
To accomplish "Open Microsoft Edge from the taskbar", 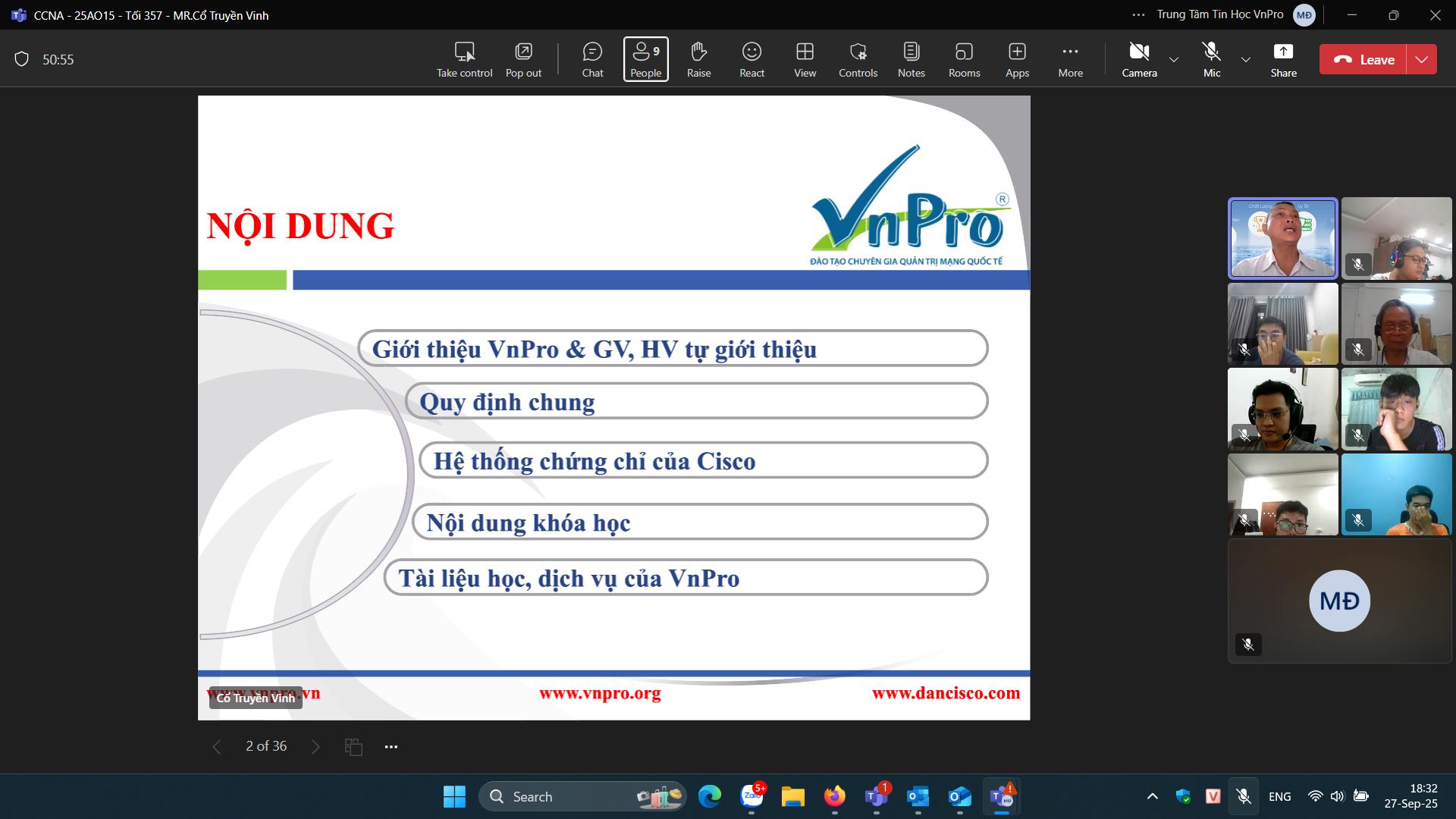I will click(710, 796).
